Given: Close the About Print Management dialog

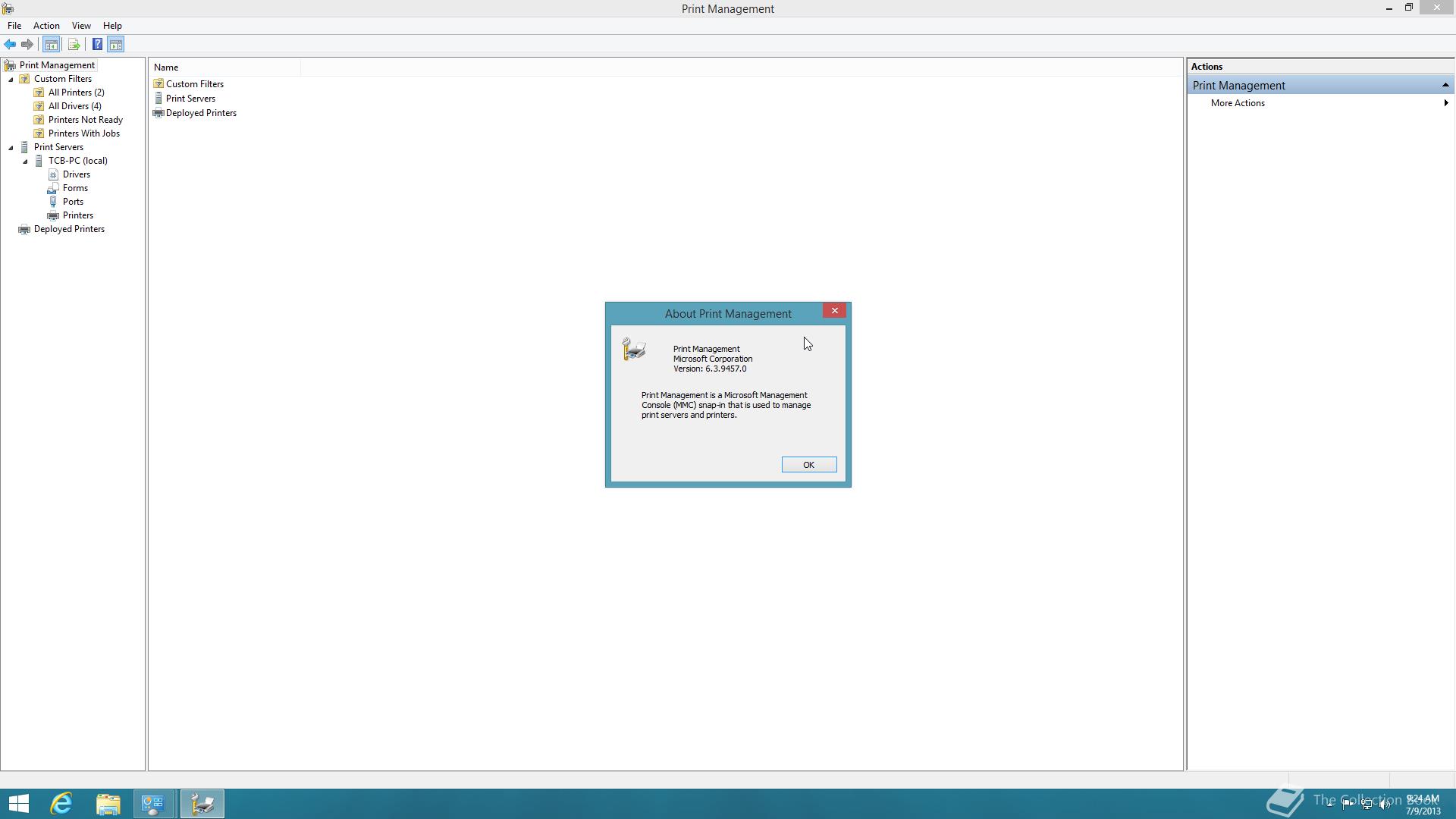Looking at the screenshot, I should pos(835,311).
